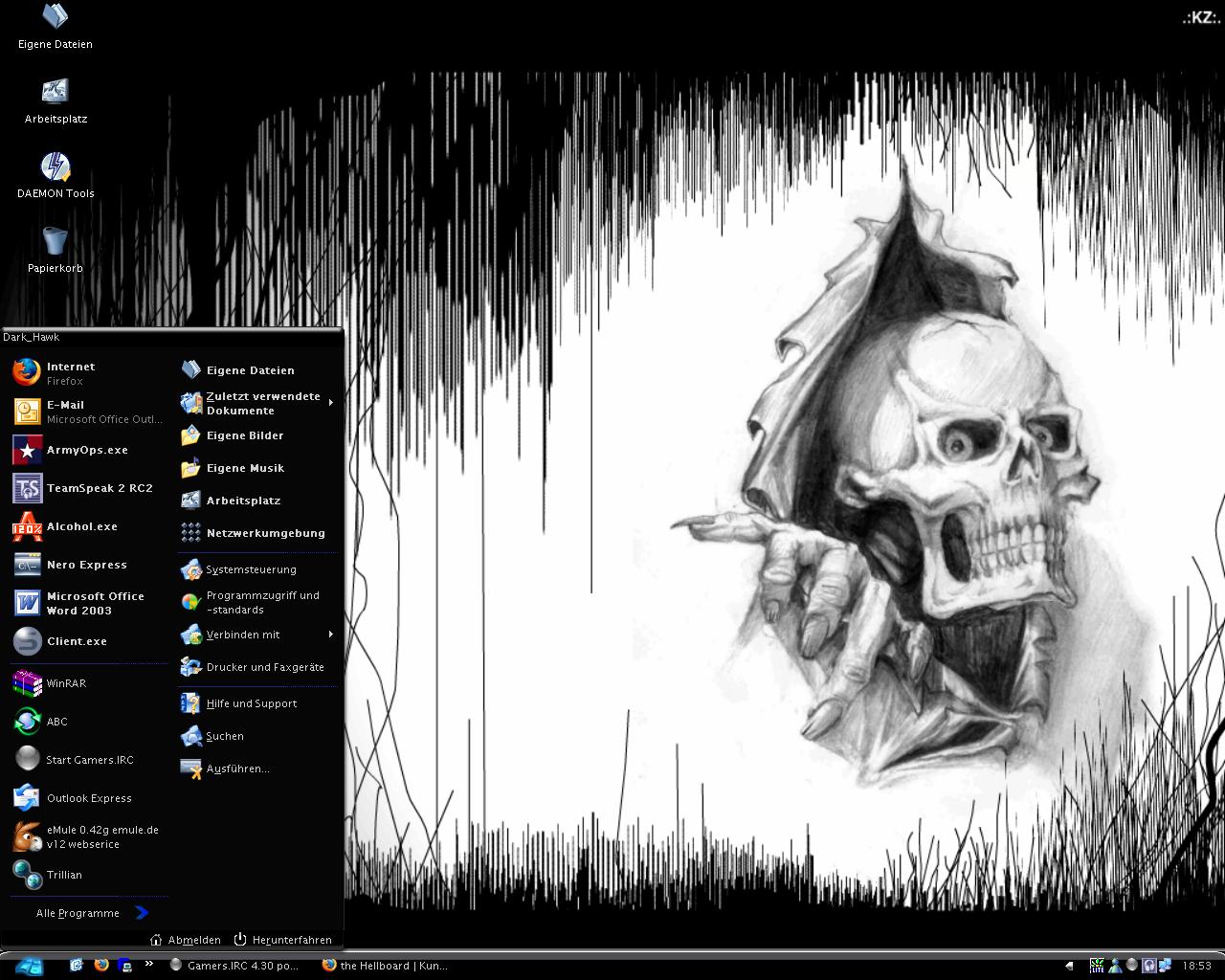
Task: Select Netzwerkumgebung in the start menu
Action: [x=264, y=533]
